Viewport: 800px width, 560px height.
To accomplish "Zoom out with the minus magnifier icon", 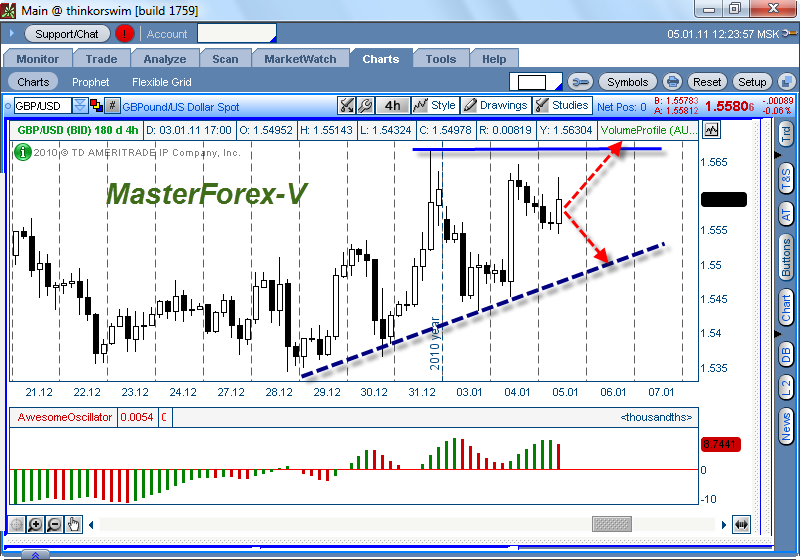I will (x=54, y=524).
